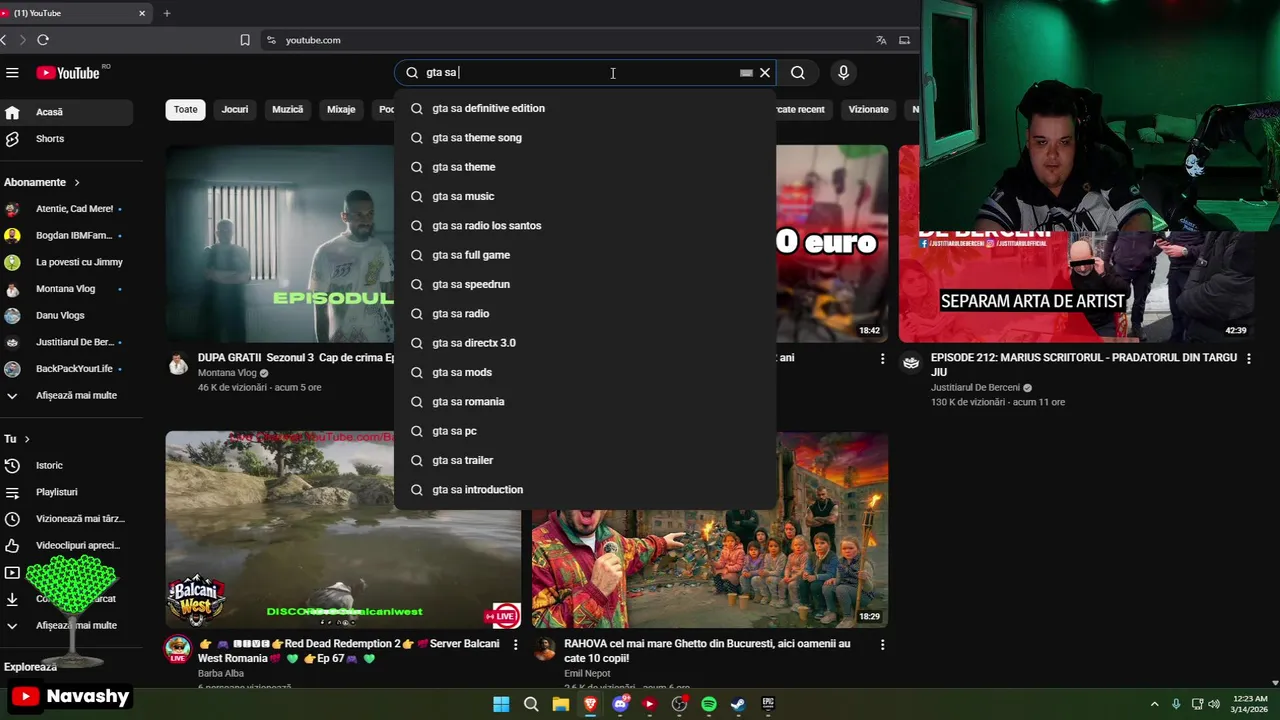
Task: Open Discord from the taskbar
Action: pos(620,704)
